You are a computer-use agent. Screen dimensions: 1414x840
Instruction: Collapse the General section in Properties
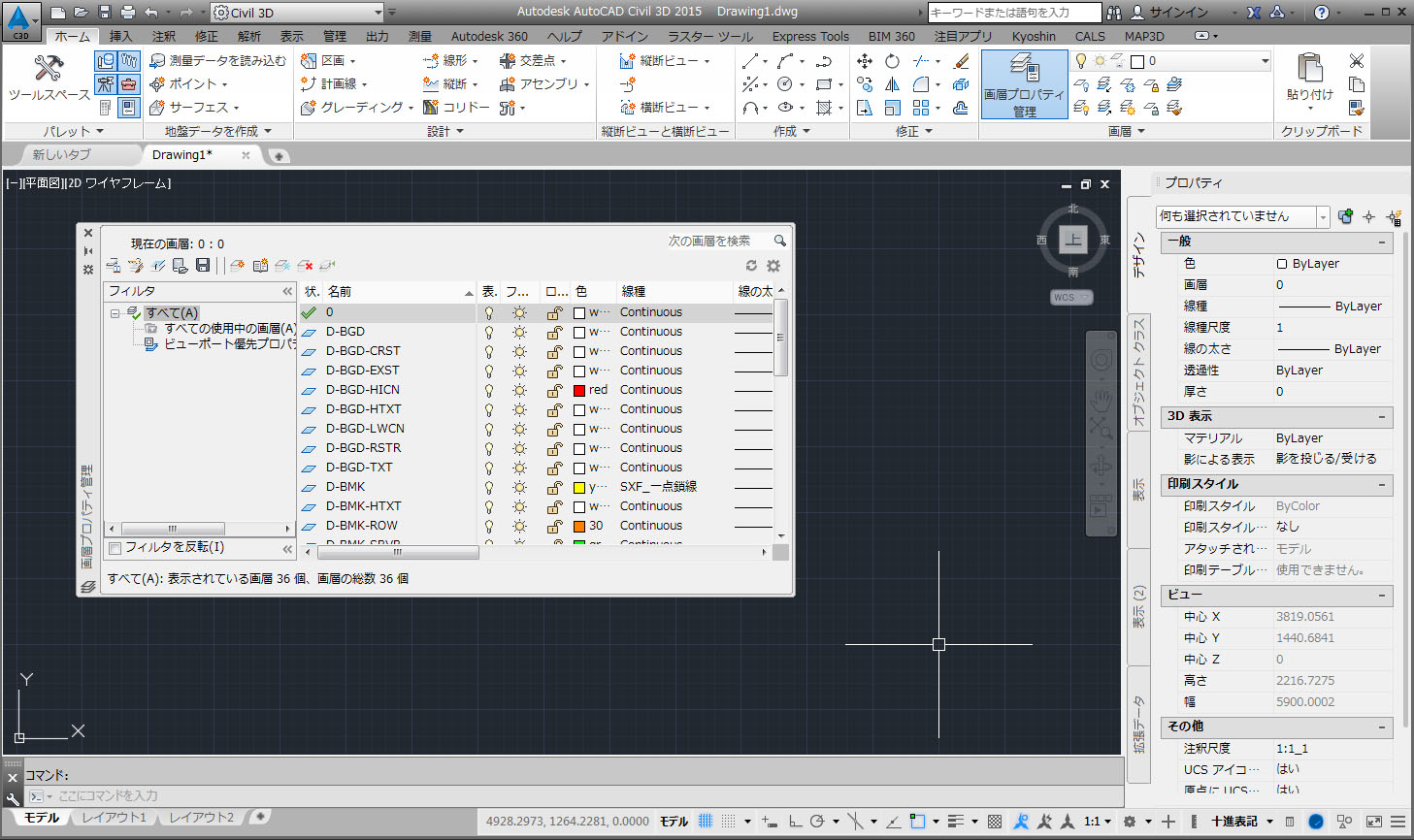tap(1382, 242)
